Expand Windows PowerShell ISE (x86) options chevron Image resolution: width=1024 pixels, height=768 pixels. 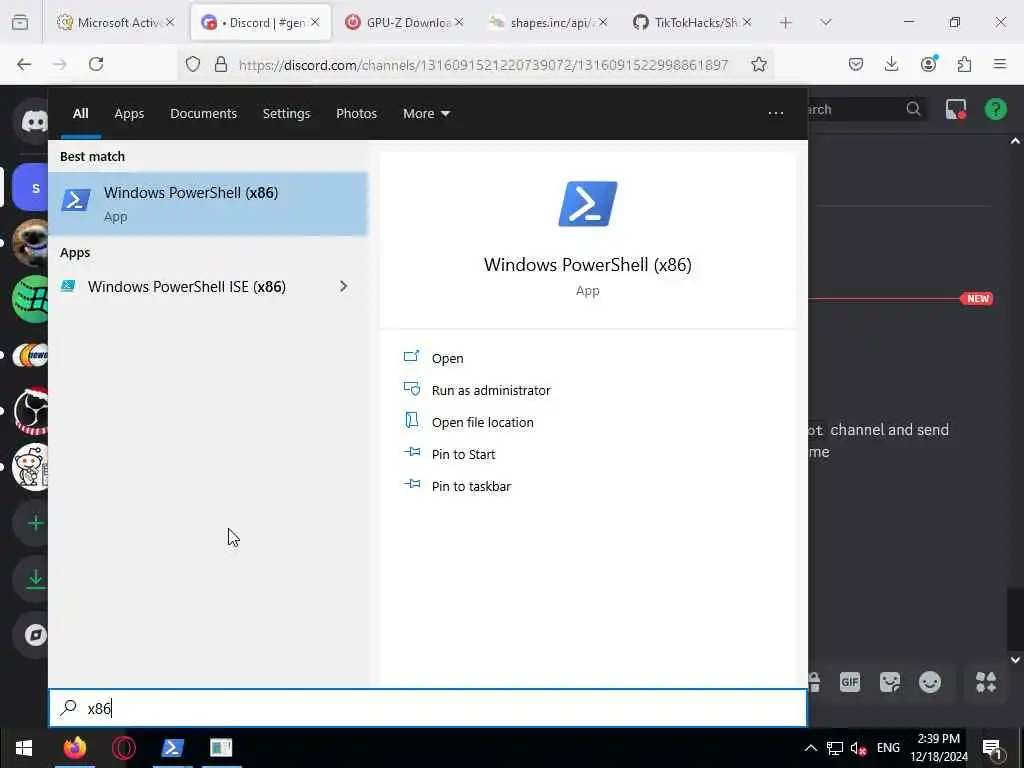[x=344, y=287]
